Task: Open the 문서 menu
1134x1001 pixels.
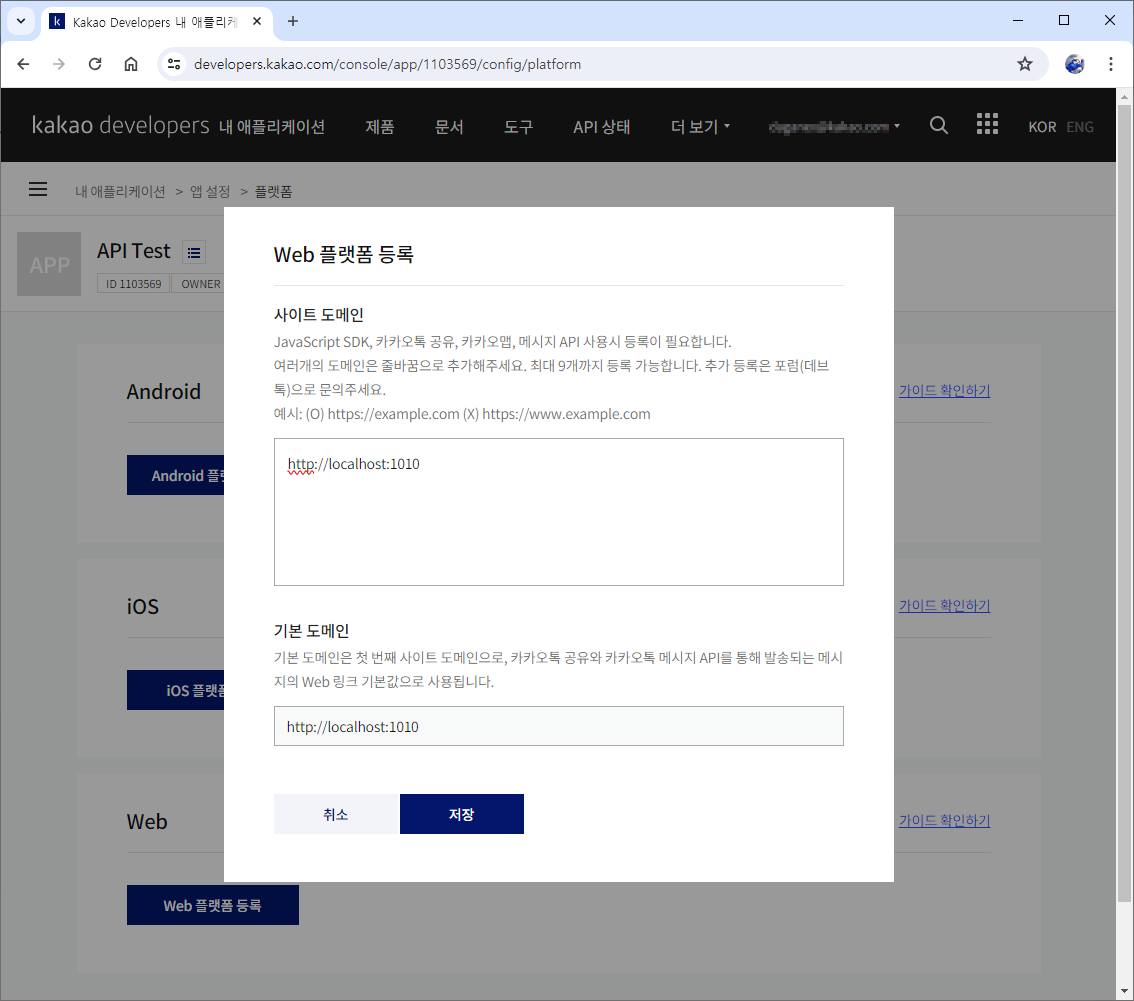Action: point(449,127)
